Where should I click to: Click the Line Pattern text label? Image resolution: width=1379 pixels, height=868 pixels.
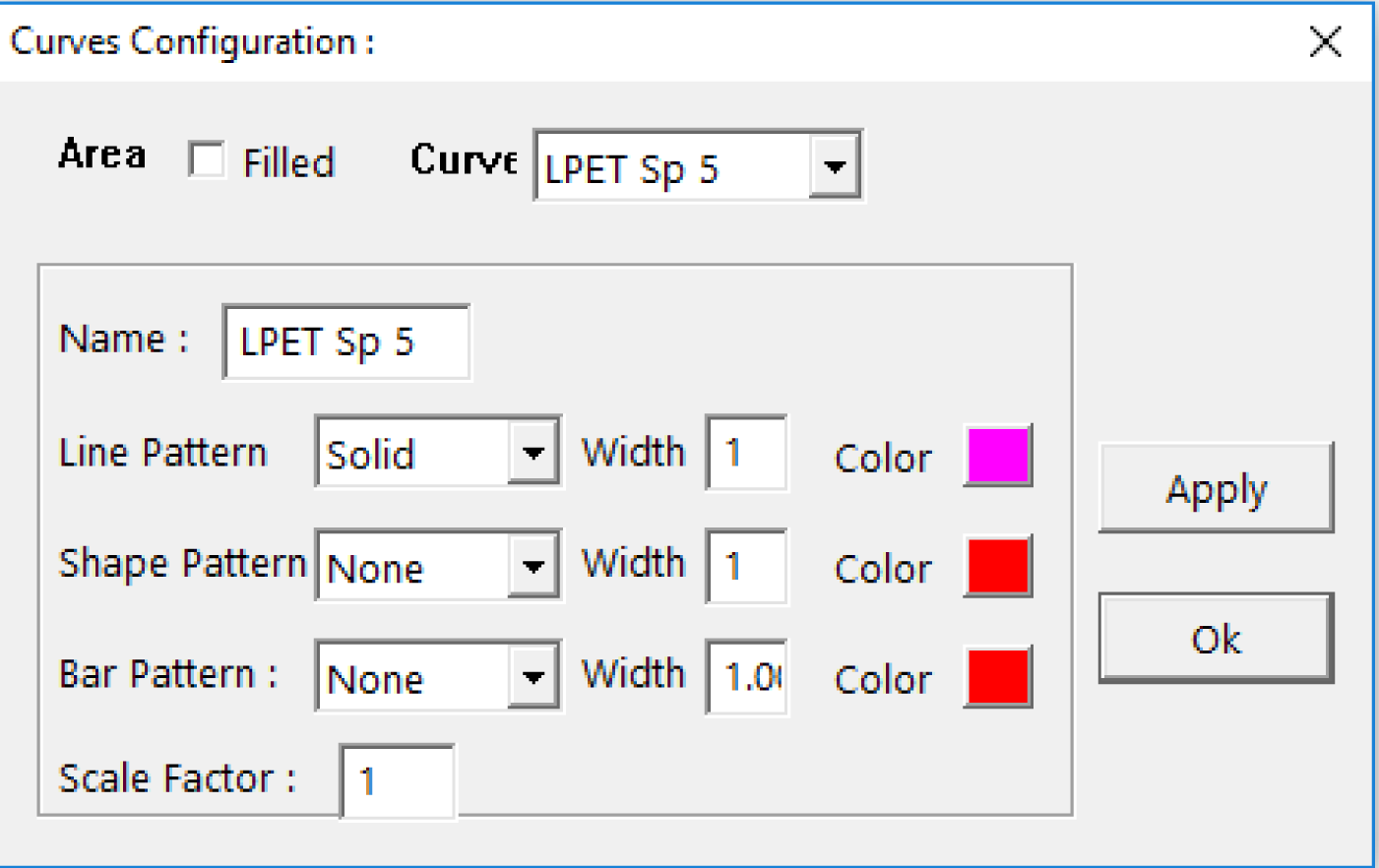pos(162,453)
